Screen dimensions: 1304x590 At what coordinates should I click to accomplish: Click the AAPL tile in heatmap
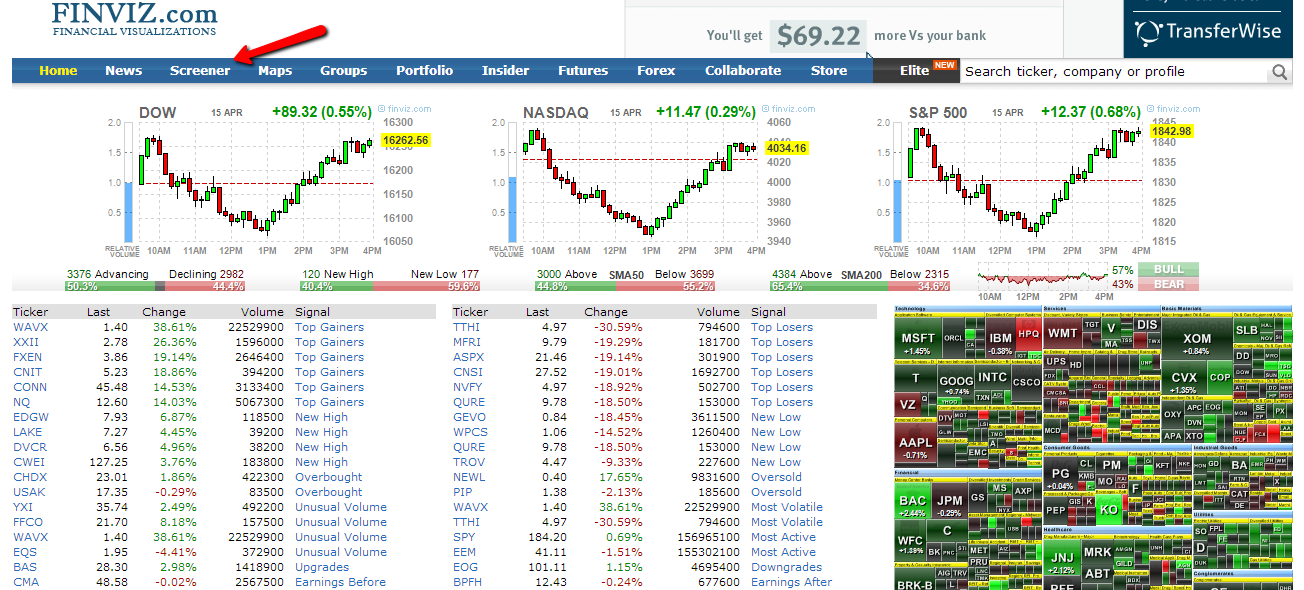916,446
